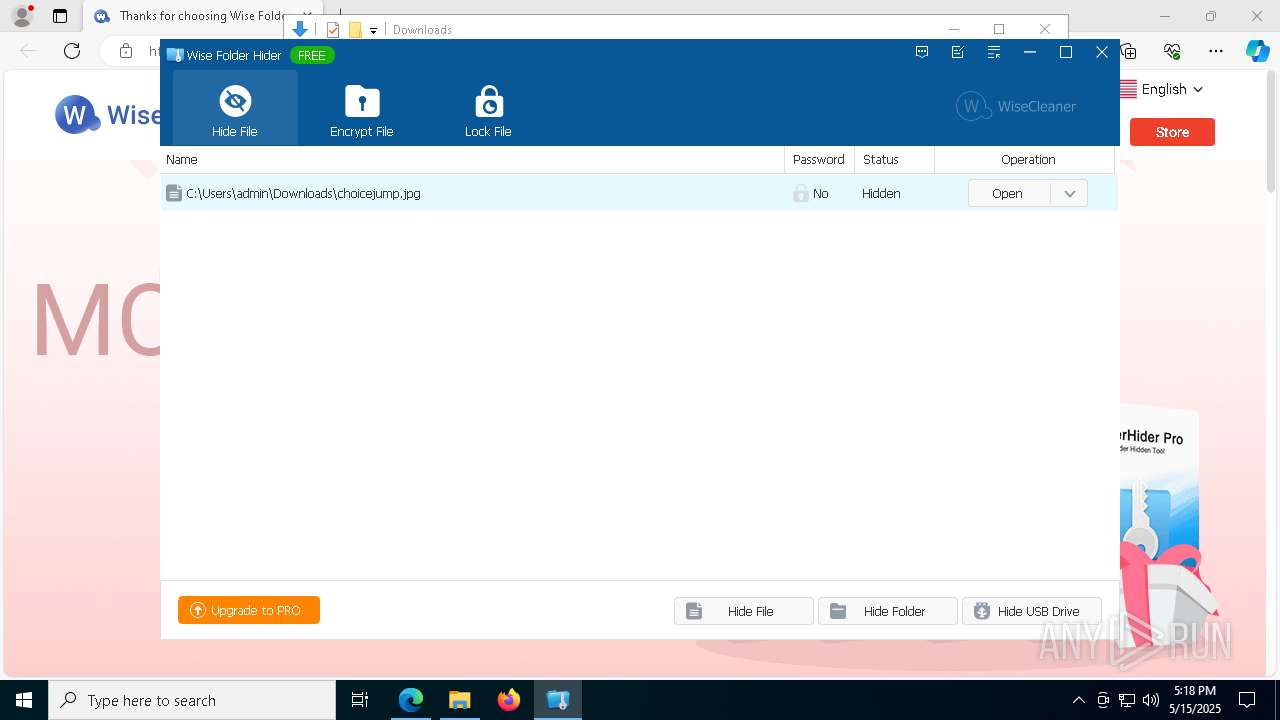1280x720 pixels.
Task: Click the Operation column header
Action: coord(1025,159)
